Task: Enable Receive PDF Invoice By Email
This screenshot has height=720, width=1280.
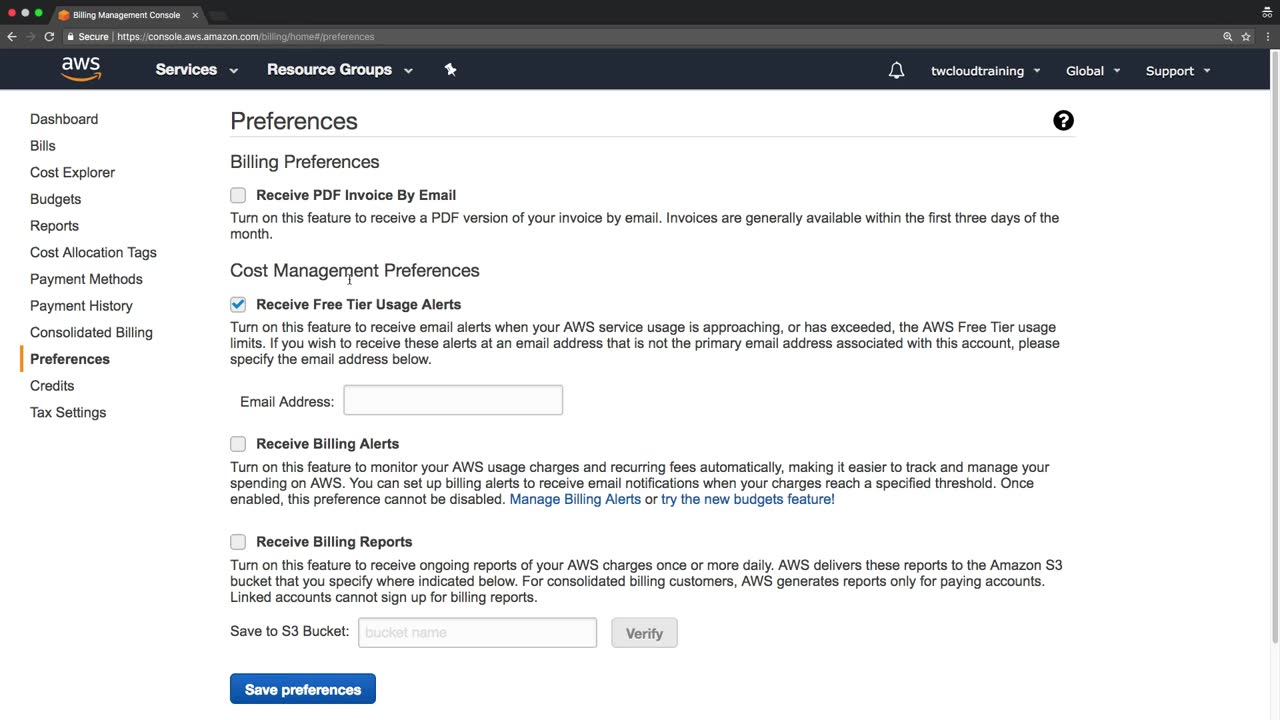Action: [x=238, y=195]
